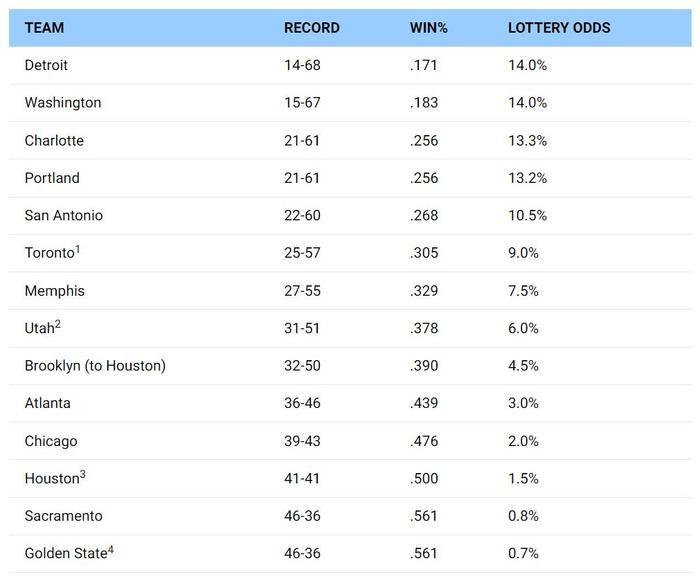Click the TEAM column header
This screenshot has width=700, height=586.
(44, 28)
